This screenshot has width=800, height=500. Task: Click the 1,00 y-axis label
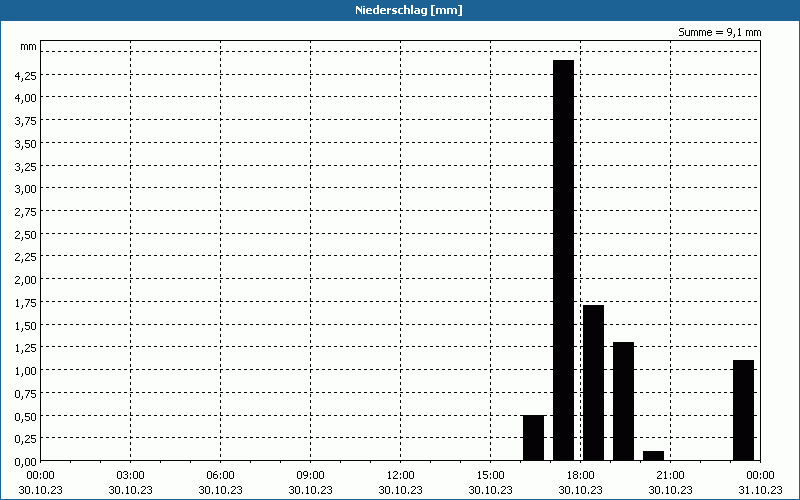[26, 371]
